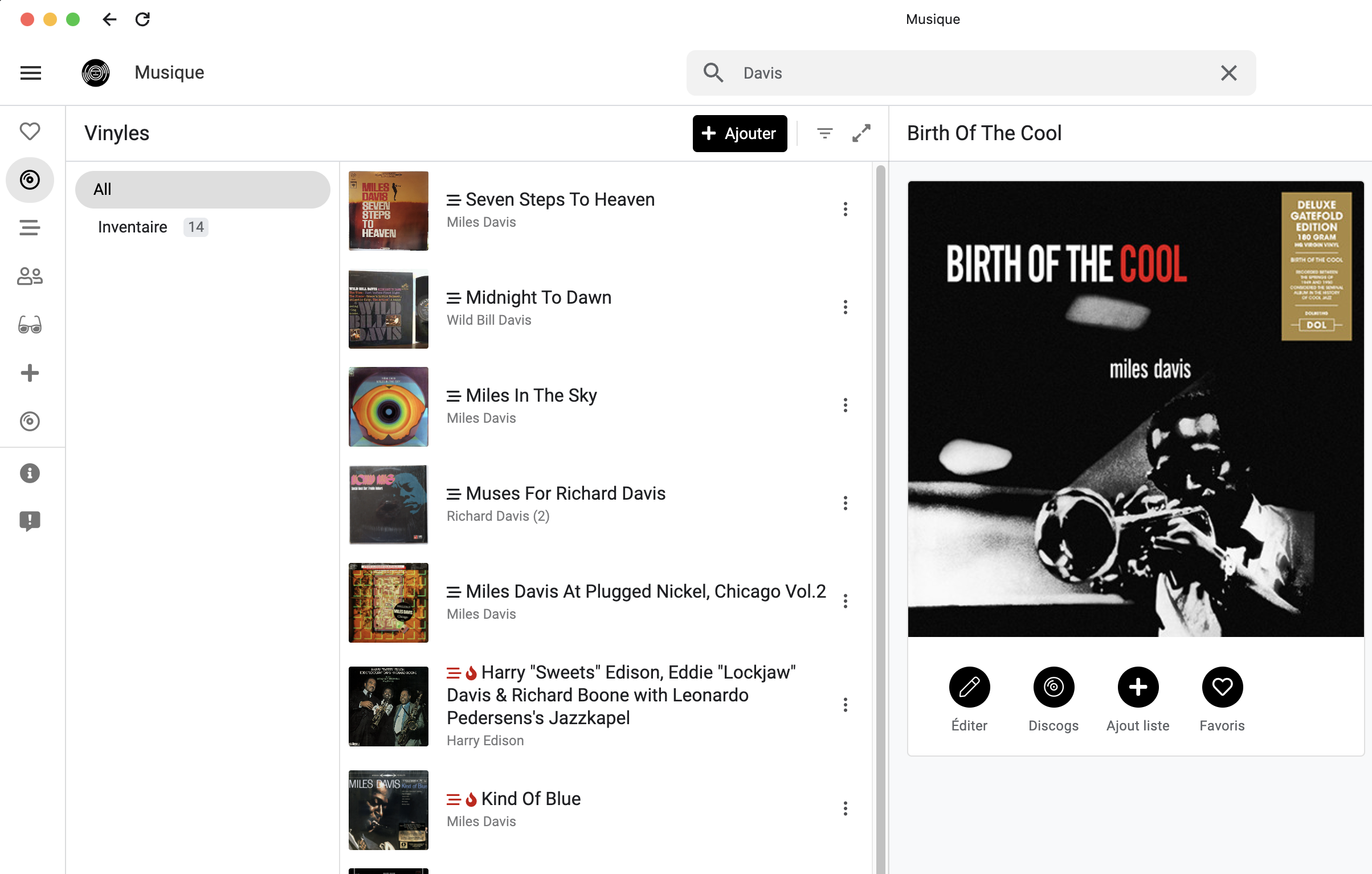Click the glasses icon in the sidebar
Viewport: 1372px width, 874px height.
coord(30,325)
